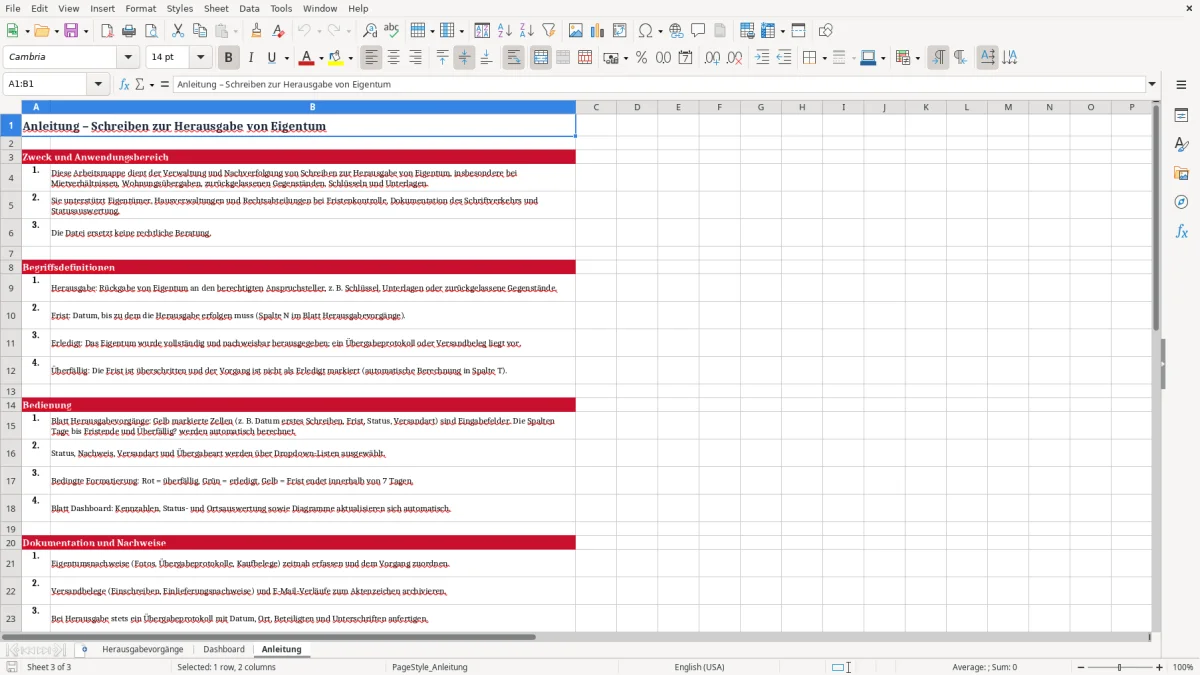
Task: Apply the yellow background color swatch
Action: (336, 58)
